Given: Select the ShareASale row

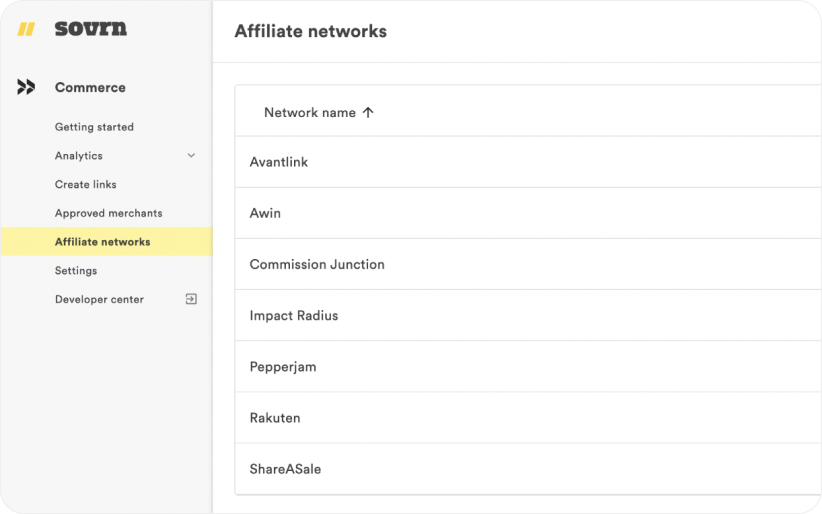Looking at the screenshot, I should (528, 469).
